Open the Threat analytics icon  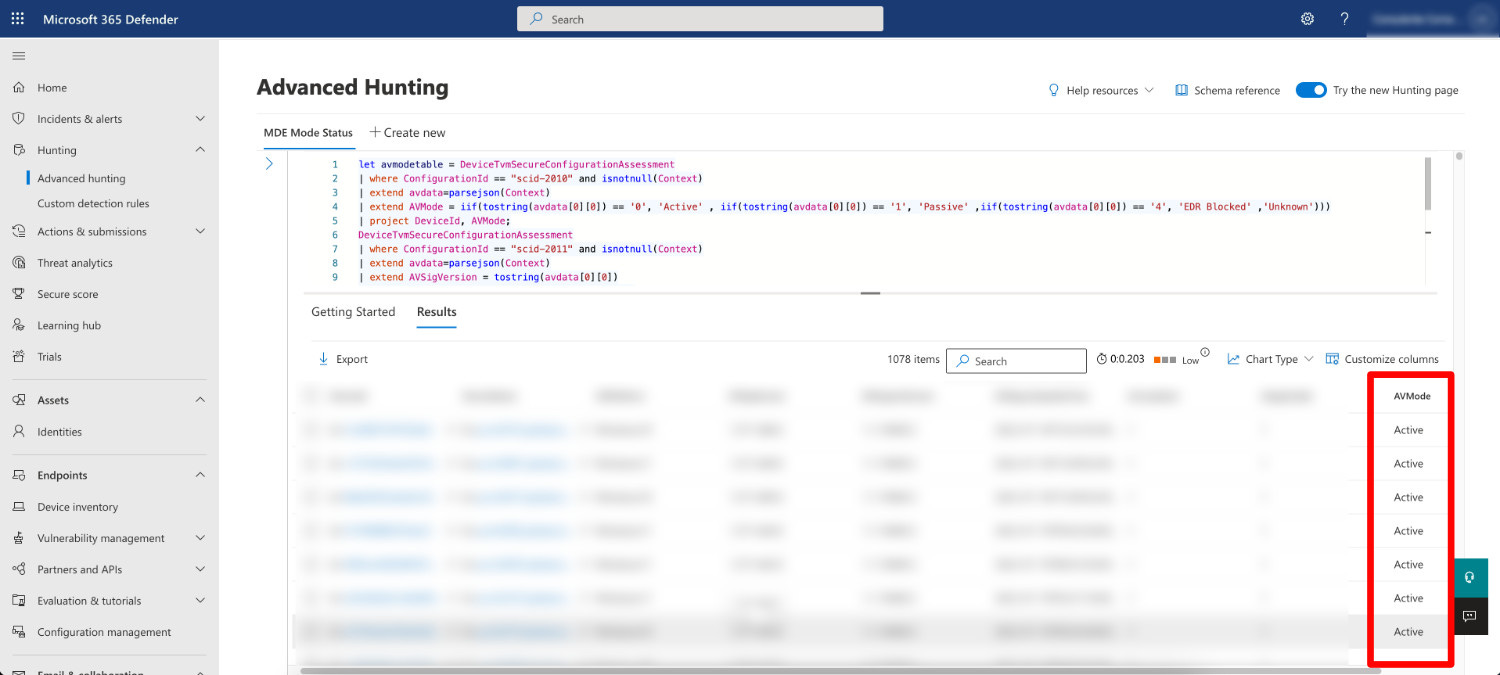[x=18, y=263]
